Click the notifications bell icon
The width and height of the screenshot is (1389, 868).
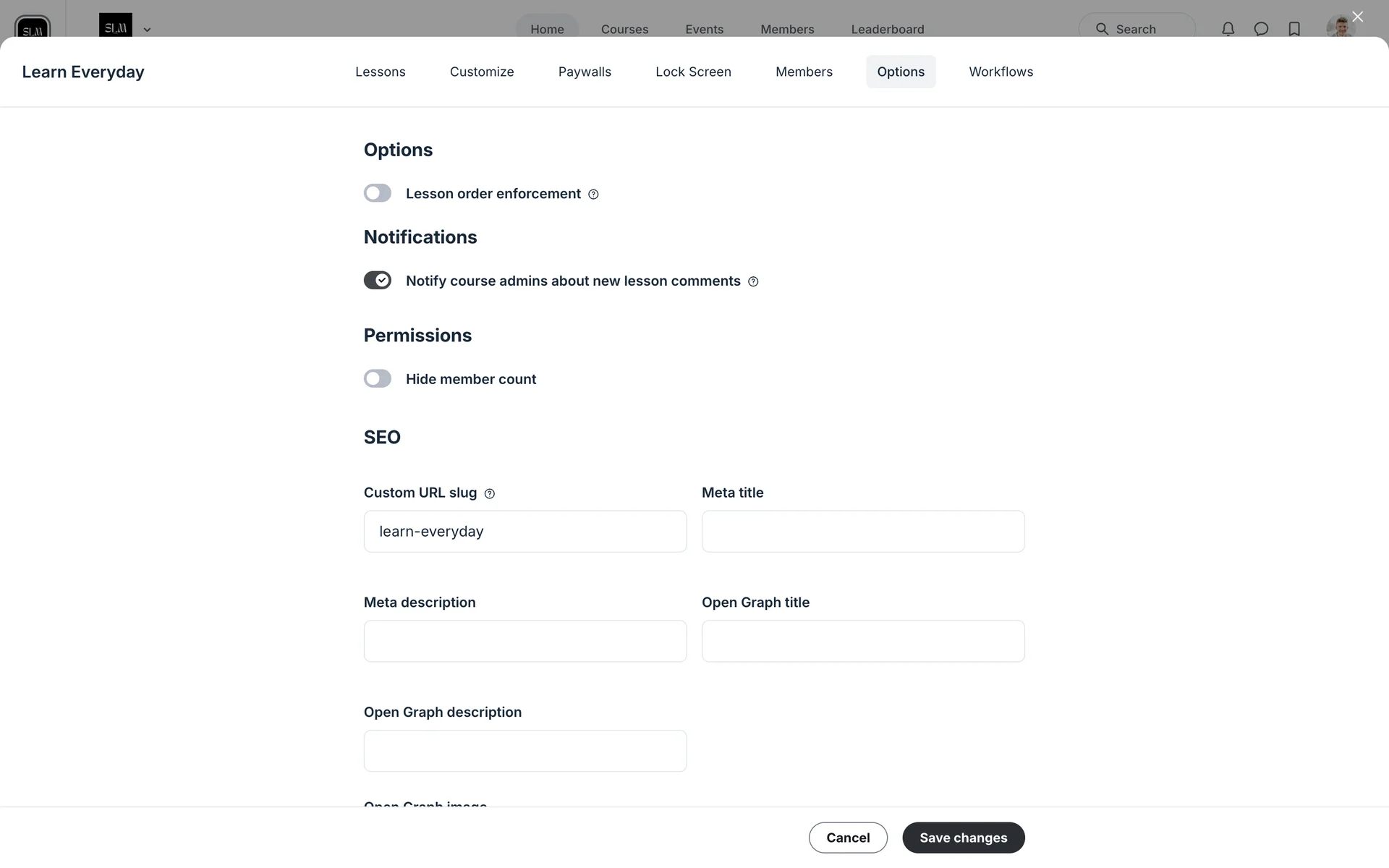pos(1228,29)
